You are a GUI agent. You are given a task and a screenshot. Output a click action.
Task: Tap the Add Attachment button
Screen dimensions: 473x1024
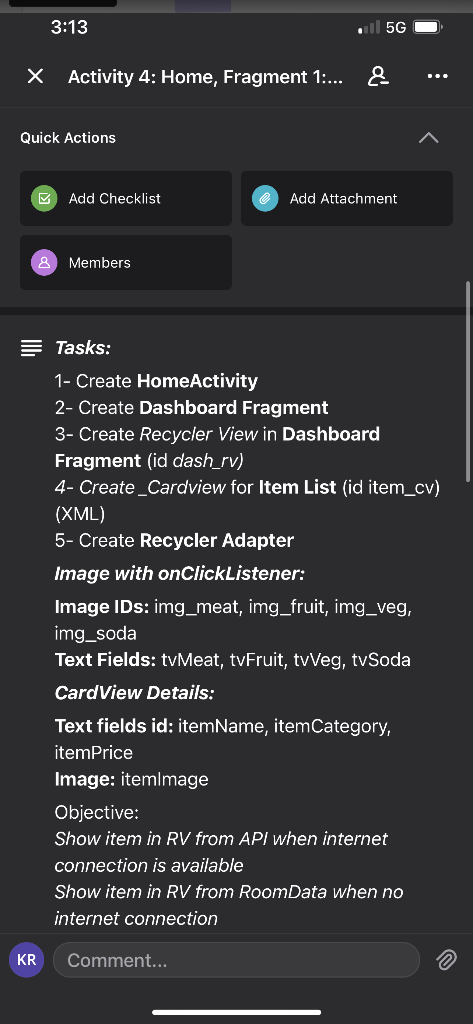[x=347, y=199]
